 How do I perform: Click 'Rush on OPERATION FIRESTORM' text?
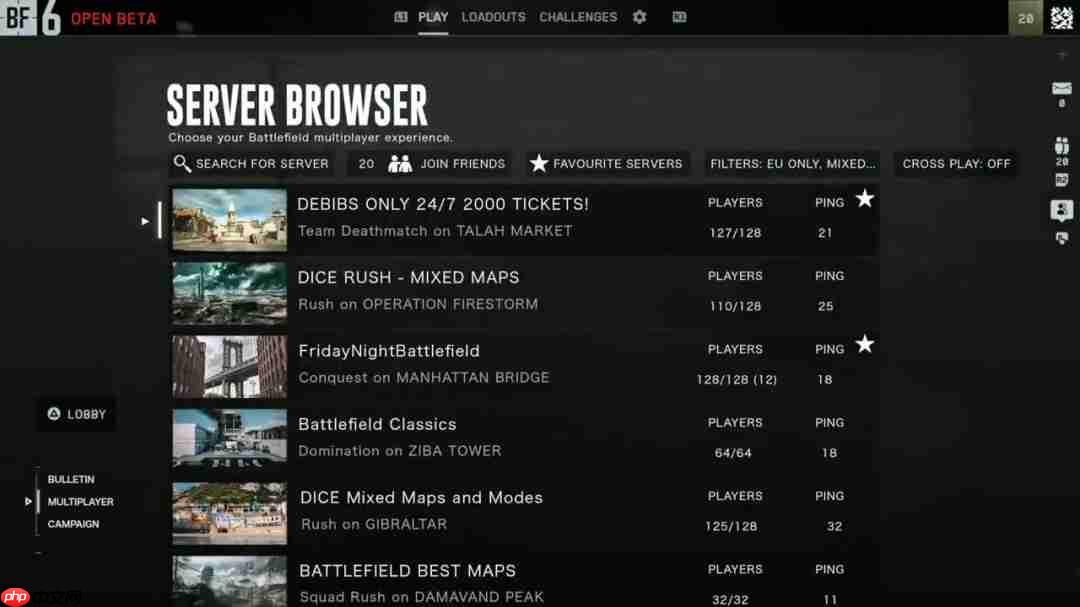(417, 304)
